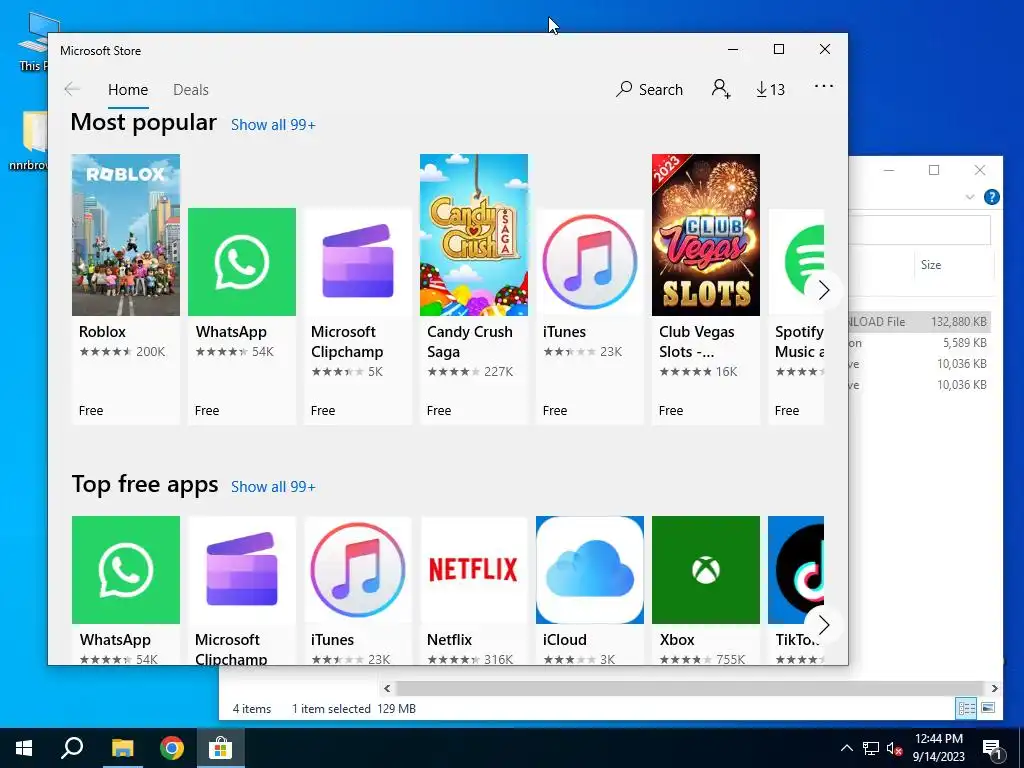Open iTunes icon in Top free apps
This screenshot has width=1024, height=768.
click(358, 569)
